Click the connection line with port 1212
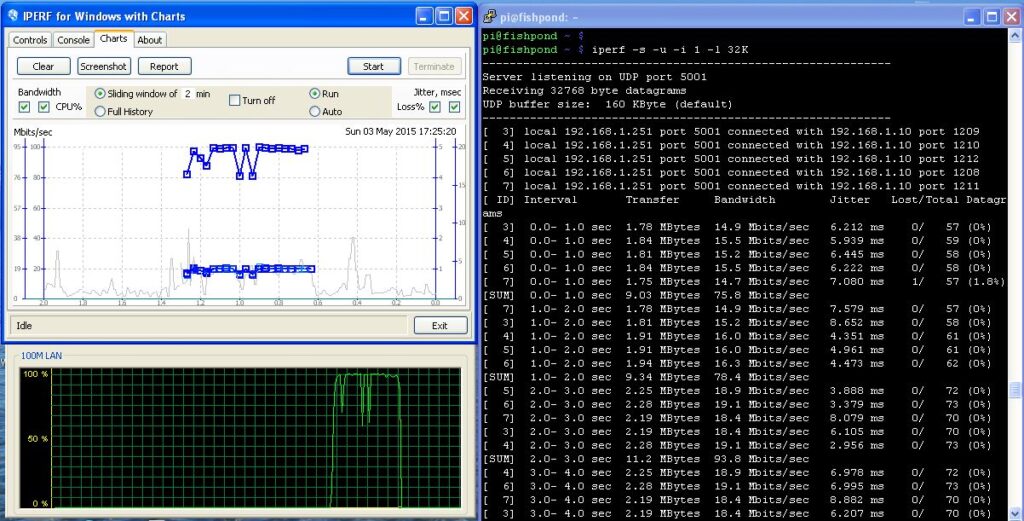 tap(731, 159)
